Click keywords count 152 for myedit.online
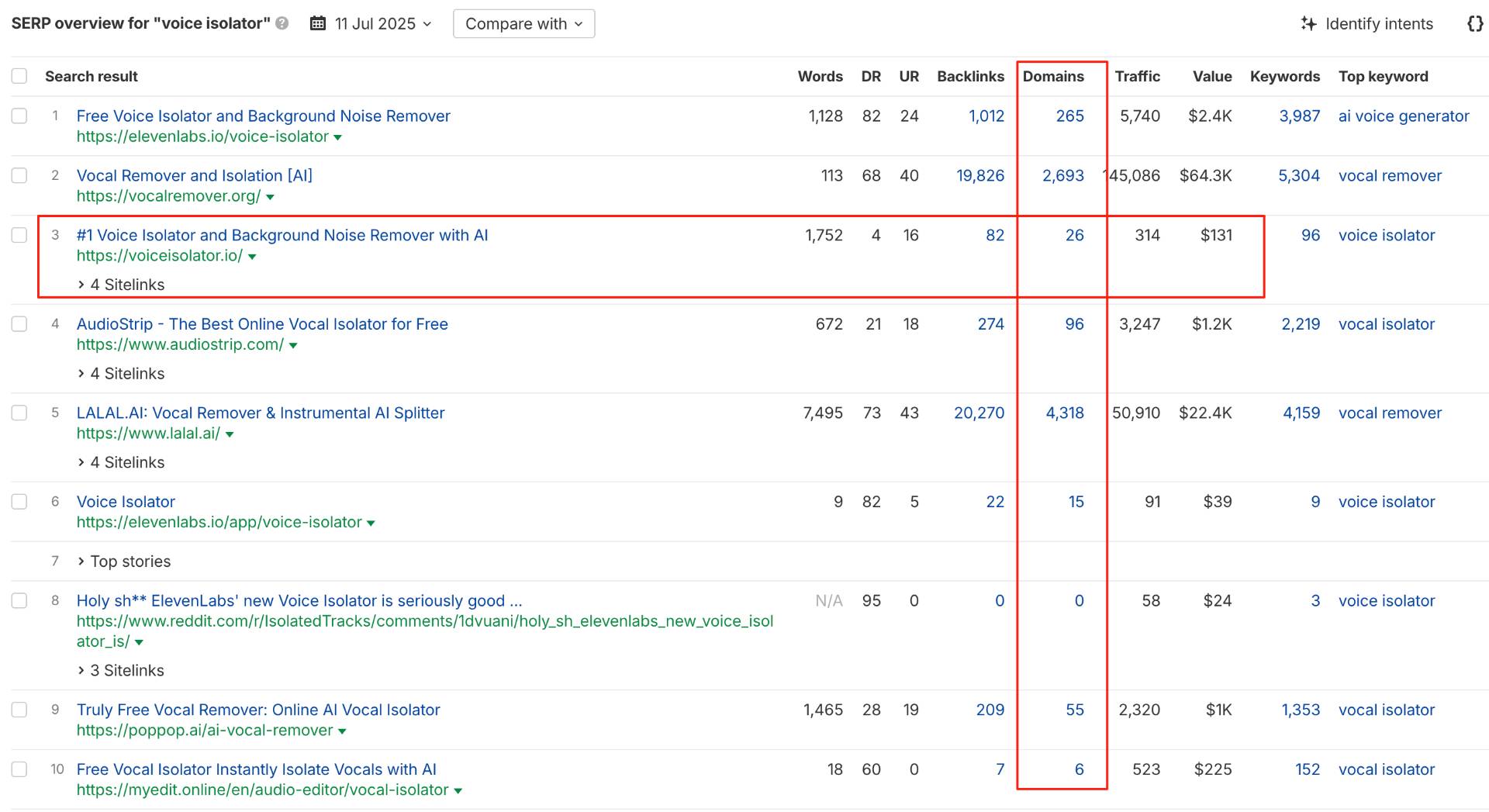Viewport: 1489px width, 812px height. pos(1308,769)
